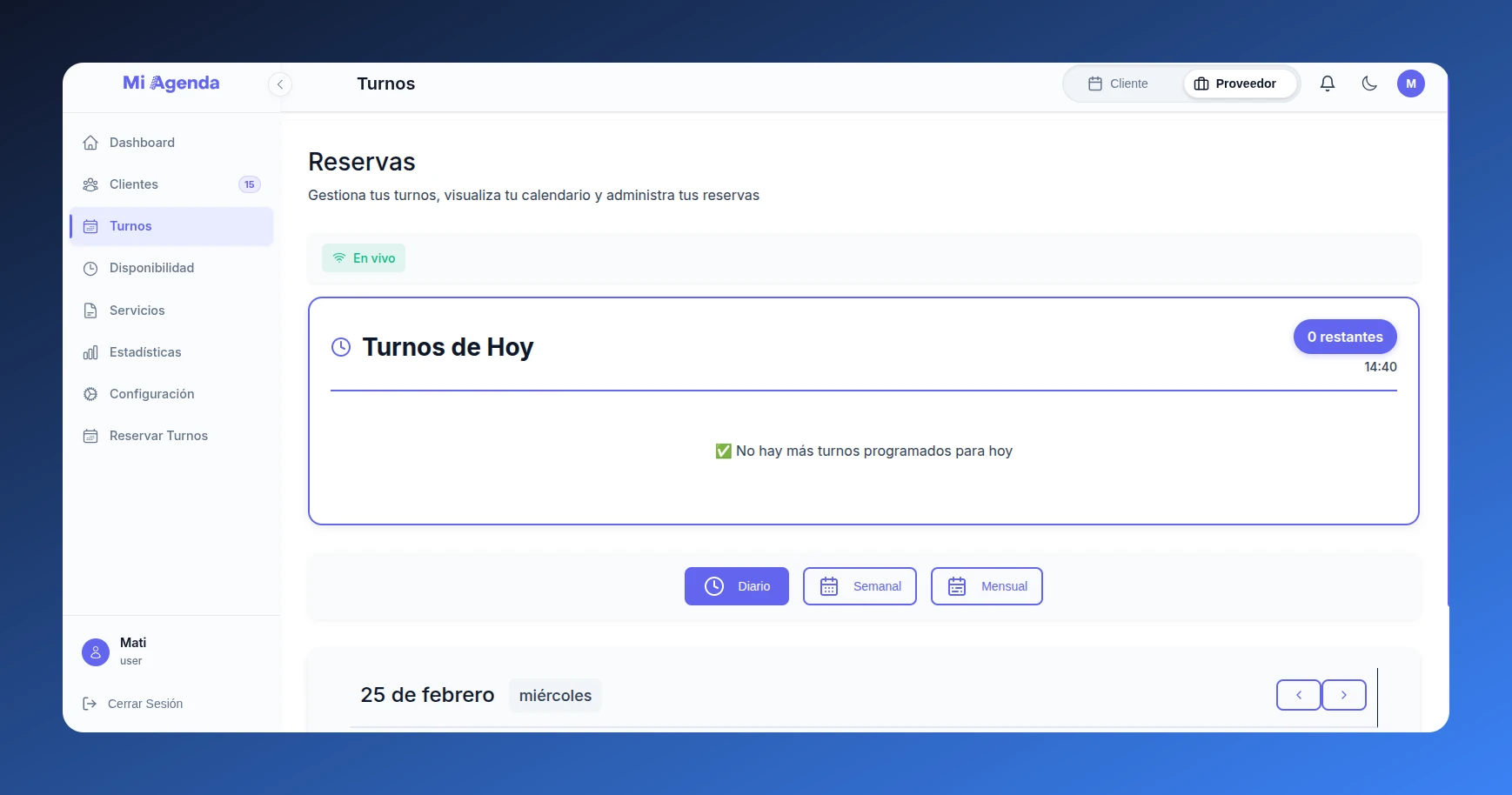
Task: Click the No hay más turnos message
Action: (864, 451)
